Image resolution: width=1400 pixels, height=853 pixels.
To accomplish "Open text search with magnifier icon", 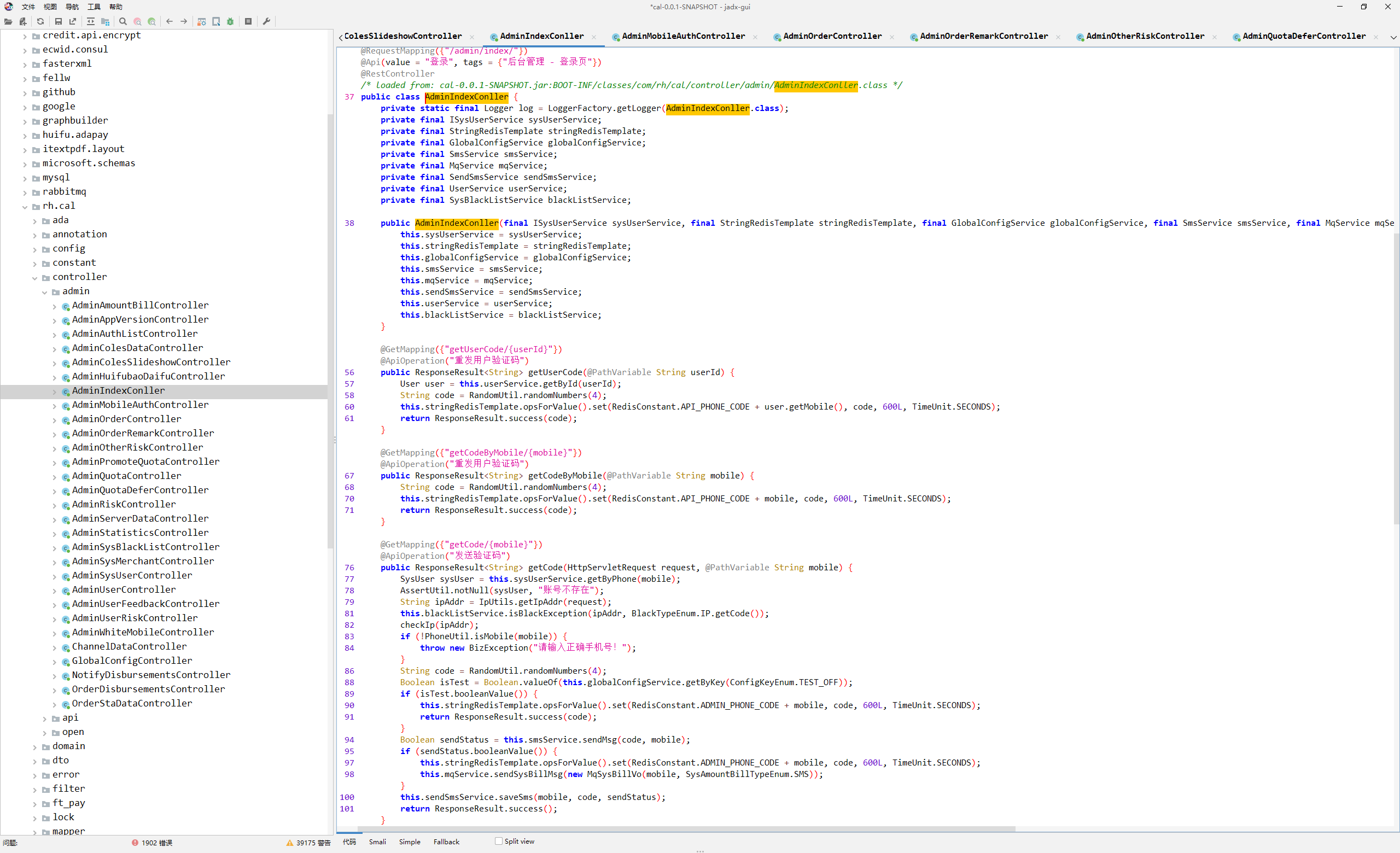I will 122,21.
